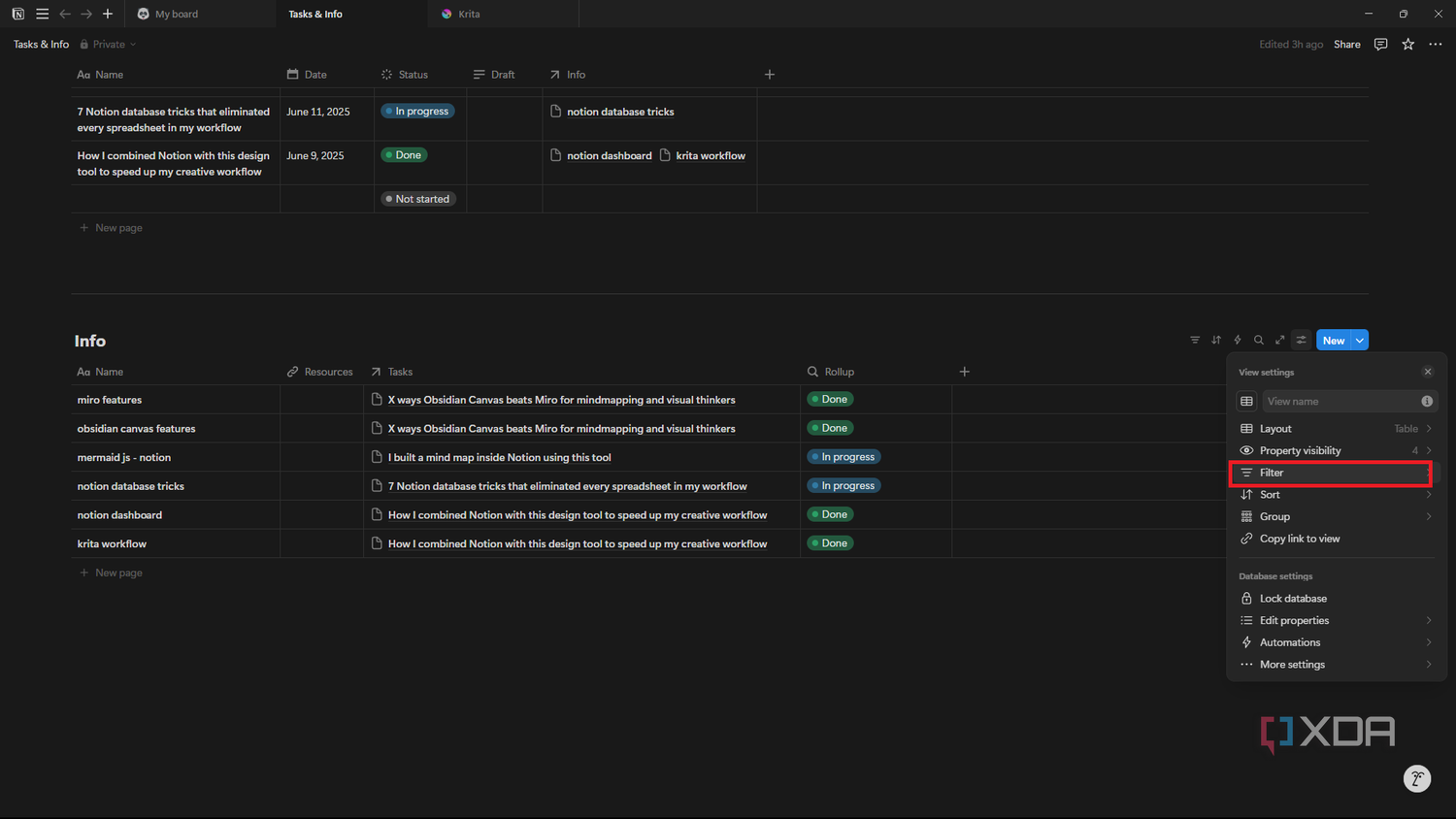1456x819 pixels.
Task: Click the info icon in View name field
Action: point(1427,401)
